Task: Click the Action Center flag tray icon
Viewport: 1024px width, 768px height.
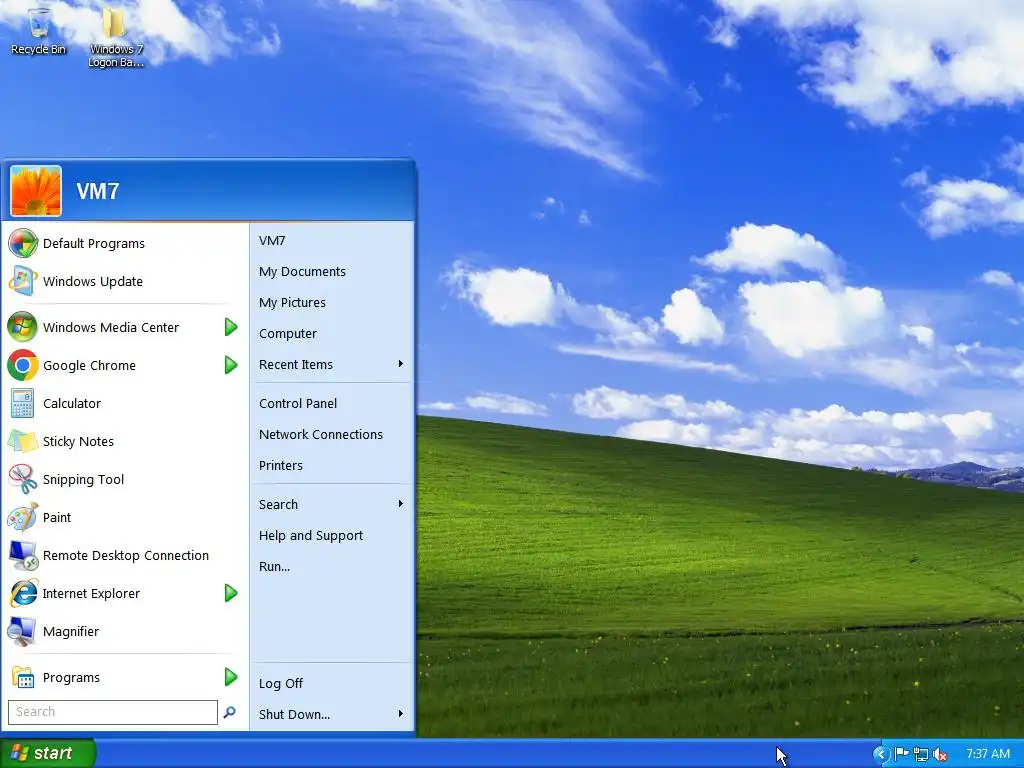Action: coord(902,754)
